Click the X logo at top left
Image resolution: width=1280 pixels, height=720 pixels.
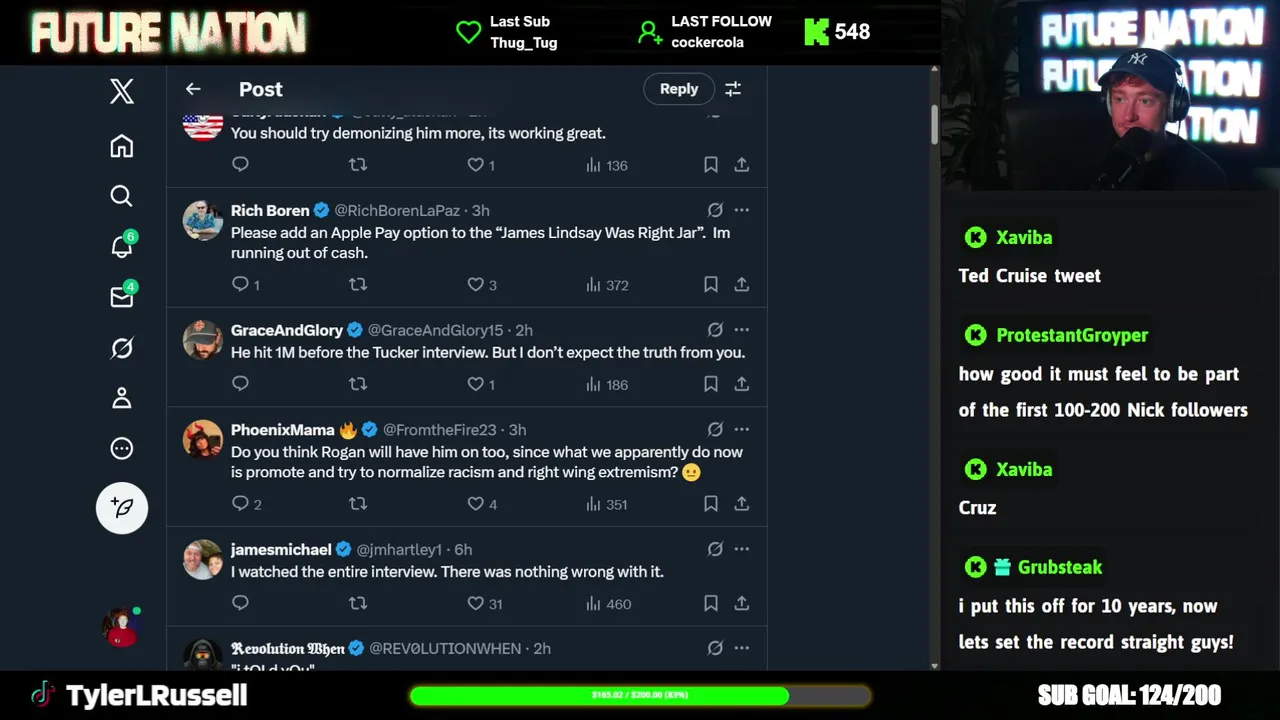pyautogui.click(x=122, y=92)
